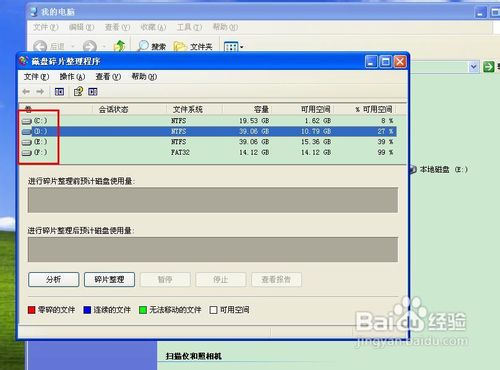Minimize the My Computer window
The height and width of the screenshot is (370, 500).
(x=481, y=13)
